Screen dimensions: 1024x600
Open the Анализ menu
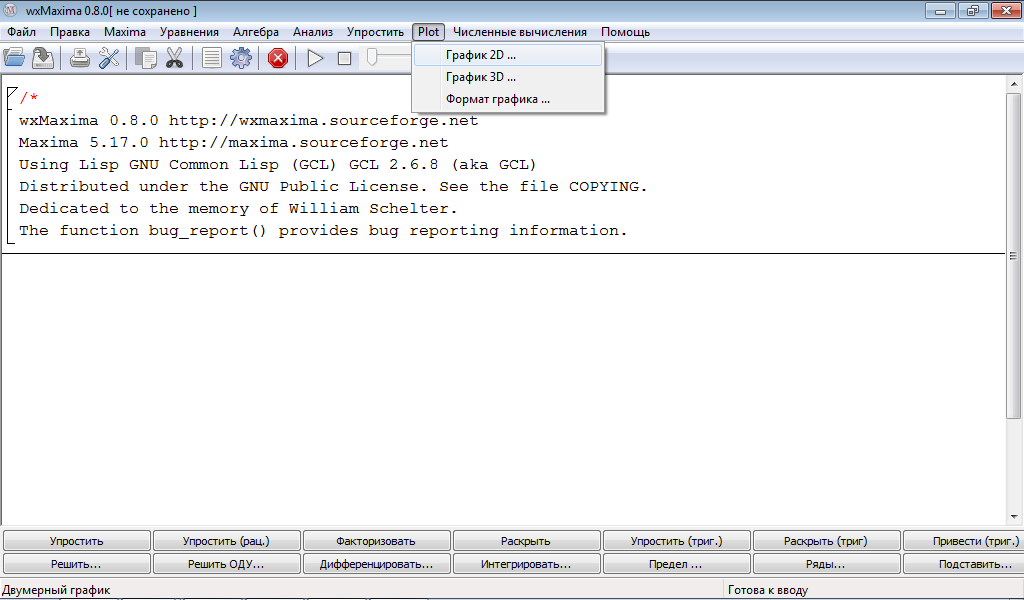click(x=313, y=32)
